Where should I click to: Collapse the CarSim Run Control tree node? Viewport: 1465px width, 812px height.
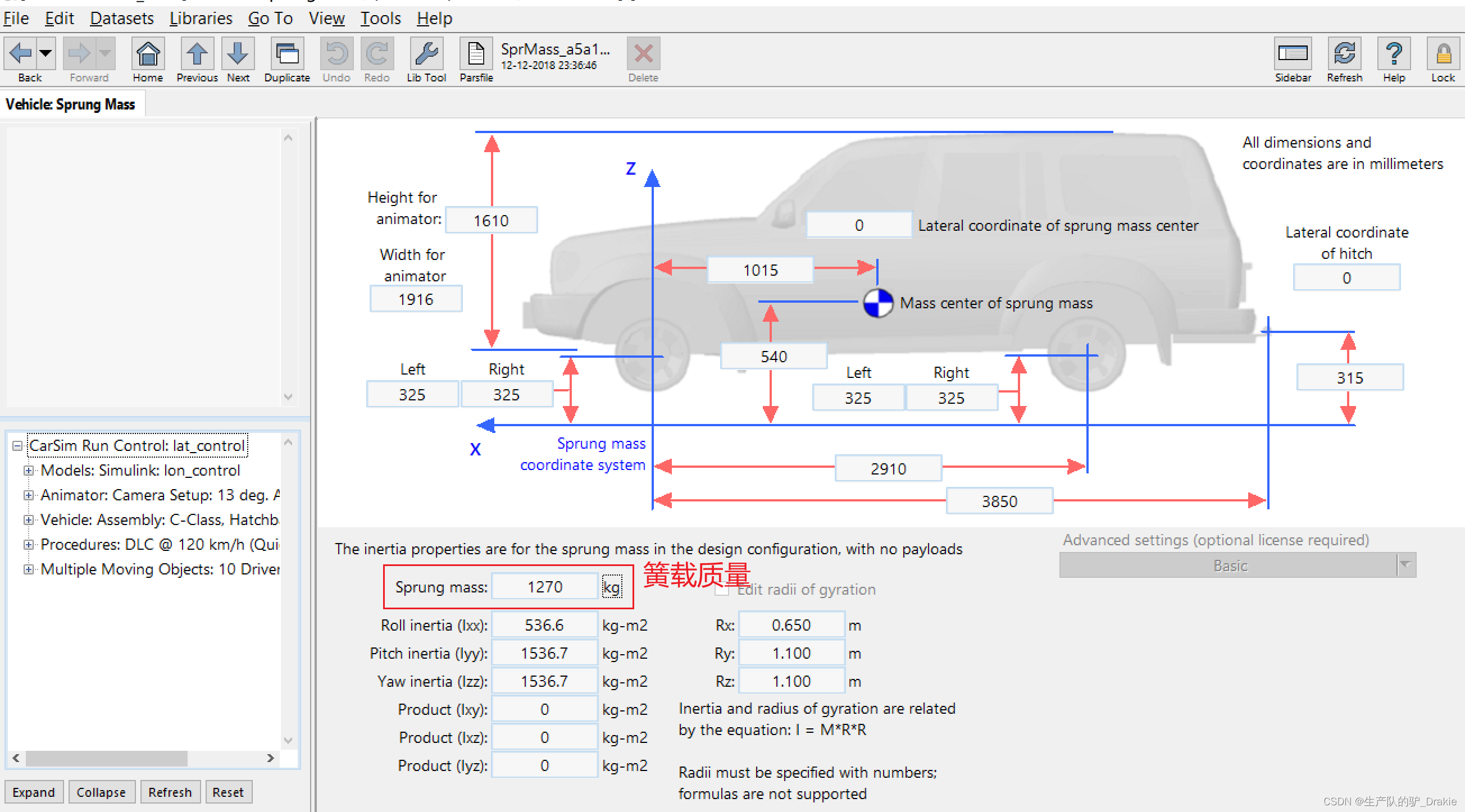point(17,446)
